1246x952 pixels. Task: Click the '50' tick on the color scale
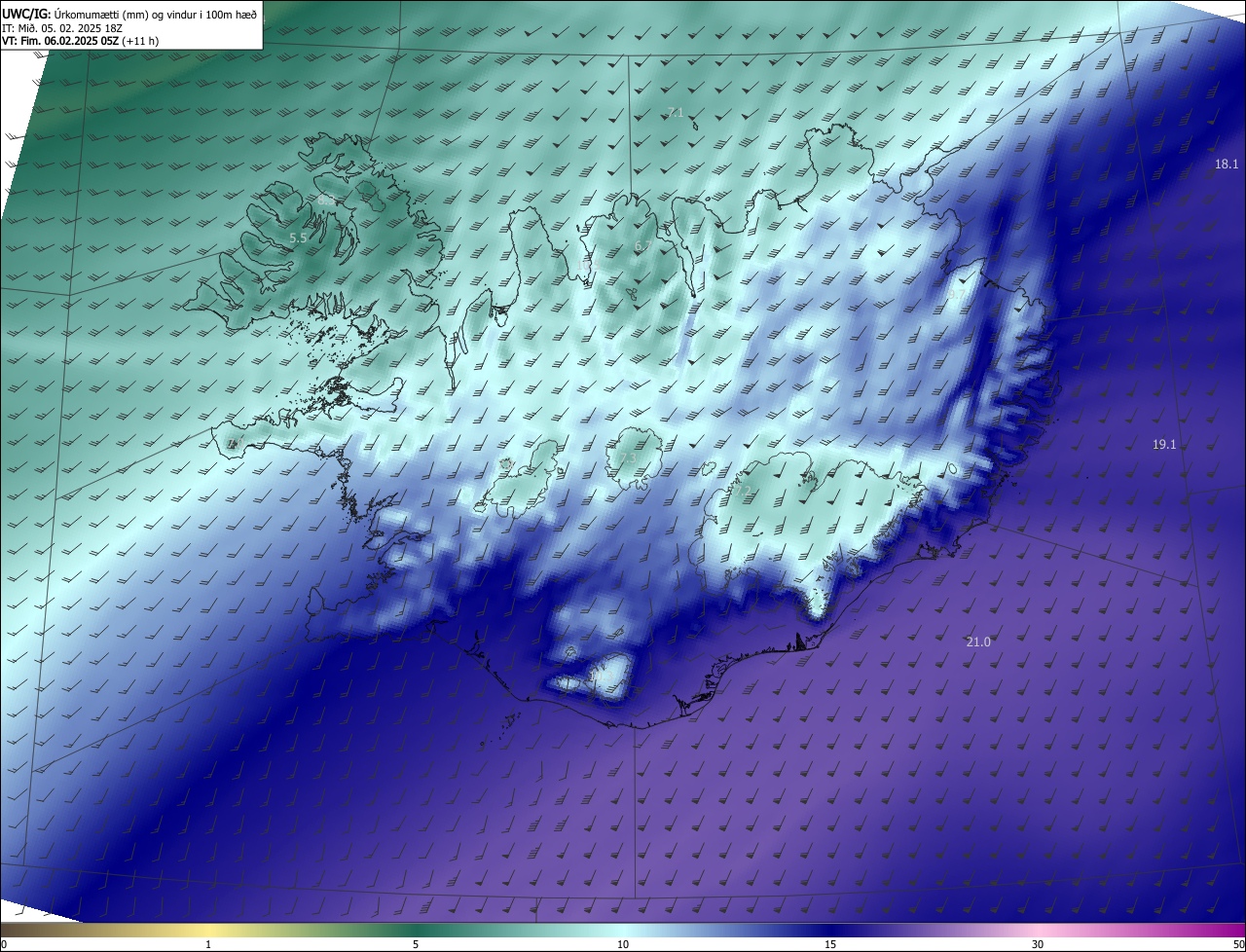tap(1238, 945)
